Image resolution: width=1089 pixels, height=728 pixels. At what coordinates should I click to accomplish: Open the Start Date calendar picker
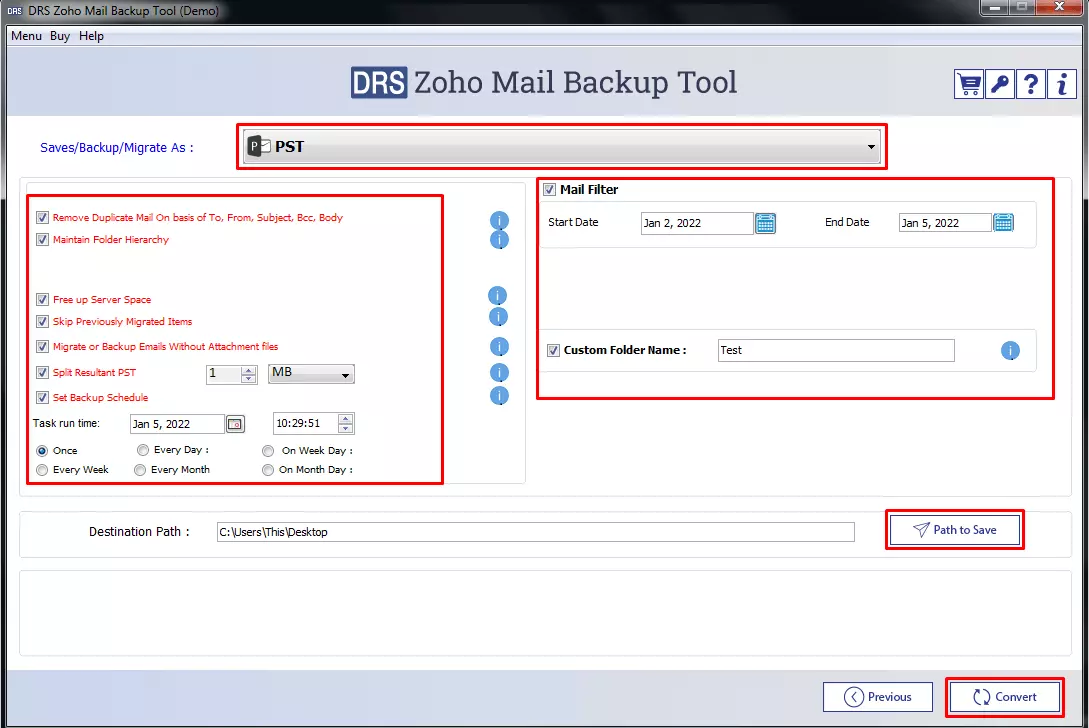point(765,224)
